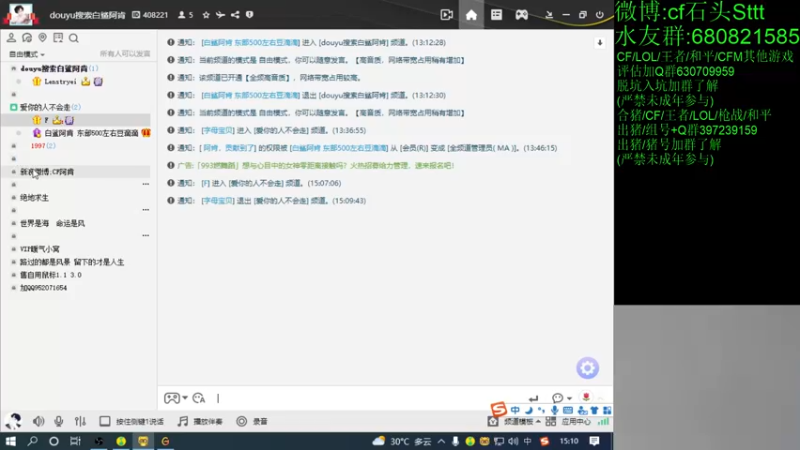Click the collapse-to-mini window arrow icon
Screen dimensions: 800x450
tap(549, 15)
